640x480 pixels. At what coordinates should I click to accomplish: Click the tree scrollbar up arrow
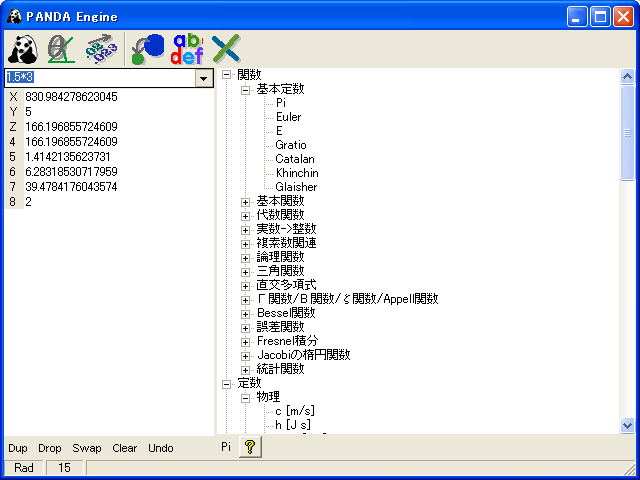(x=627, y=76)
